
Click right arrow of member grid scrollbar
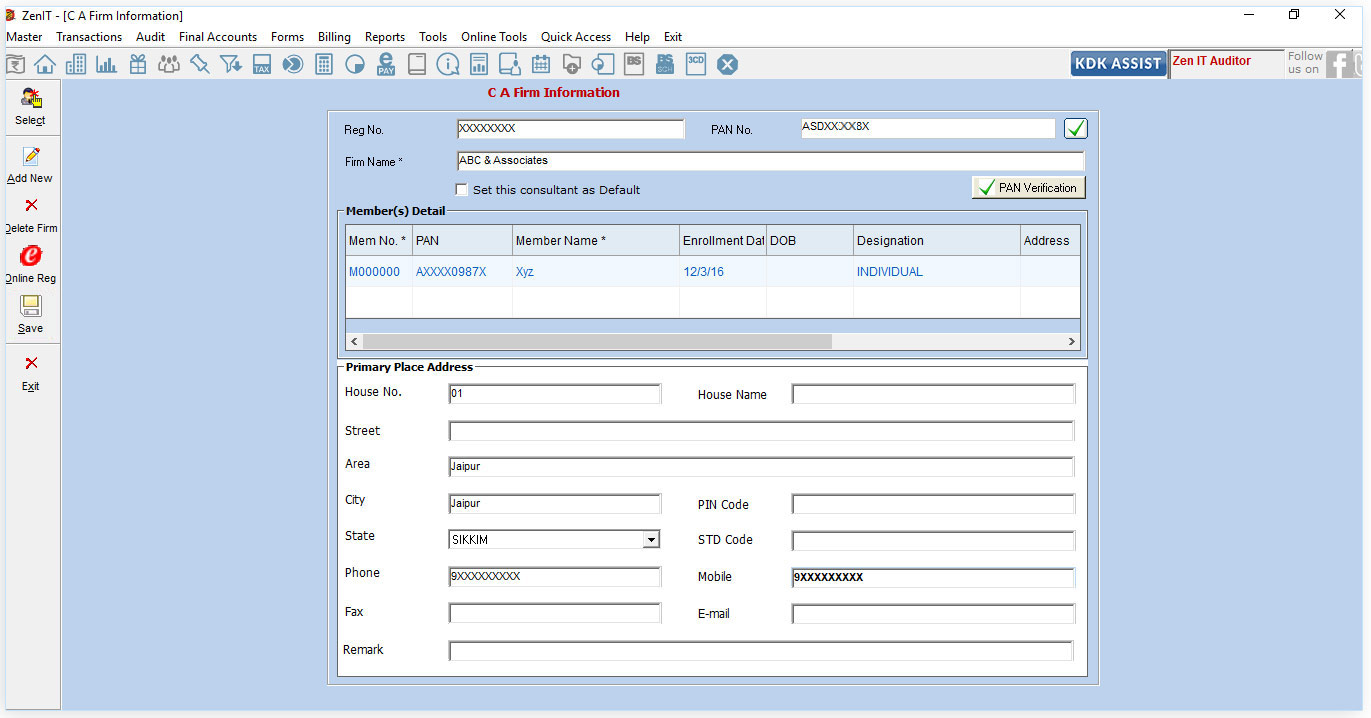tap(1072, 342)
